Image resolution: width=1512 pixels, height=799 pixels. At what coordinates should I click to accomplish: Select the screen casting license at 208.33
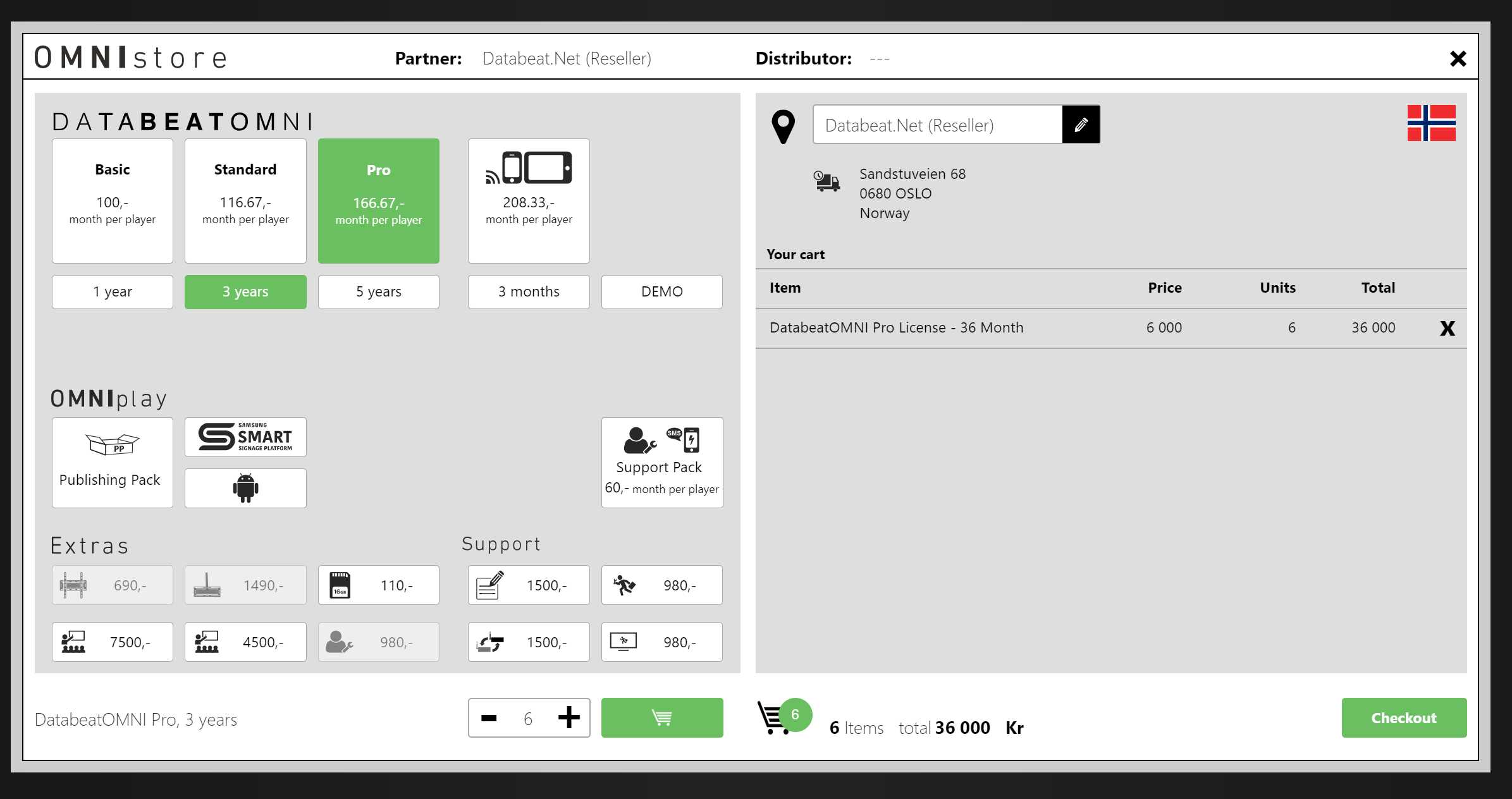point(529,201)
